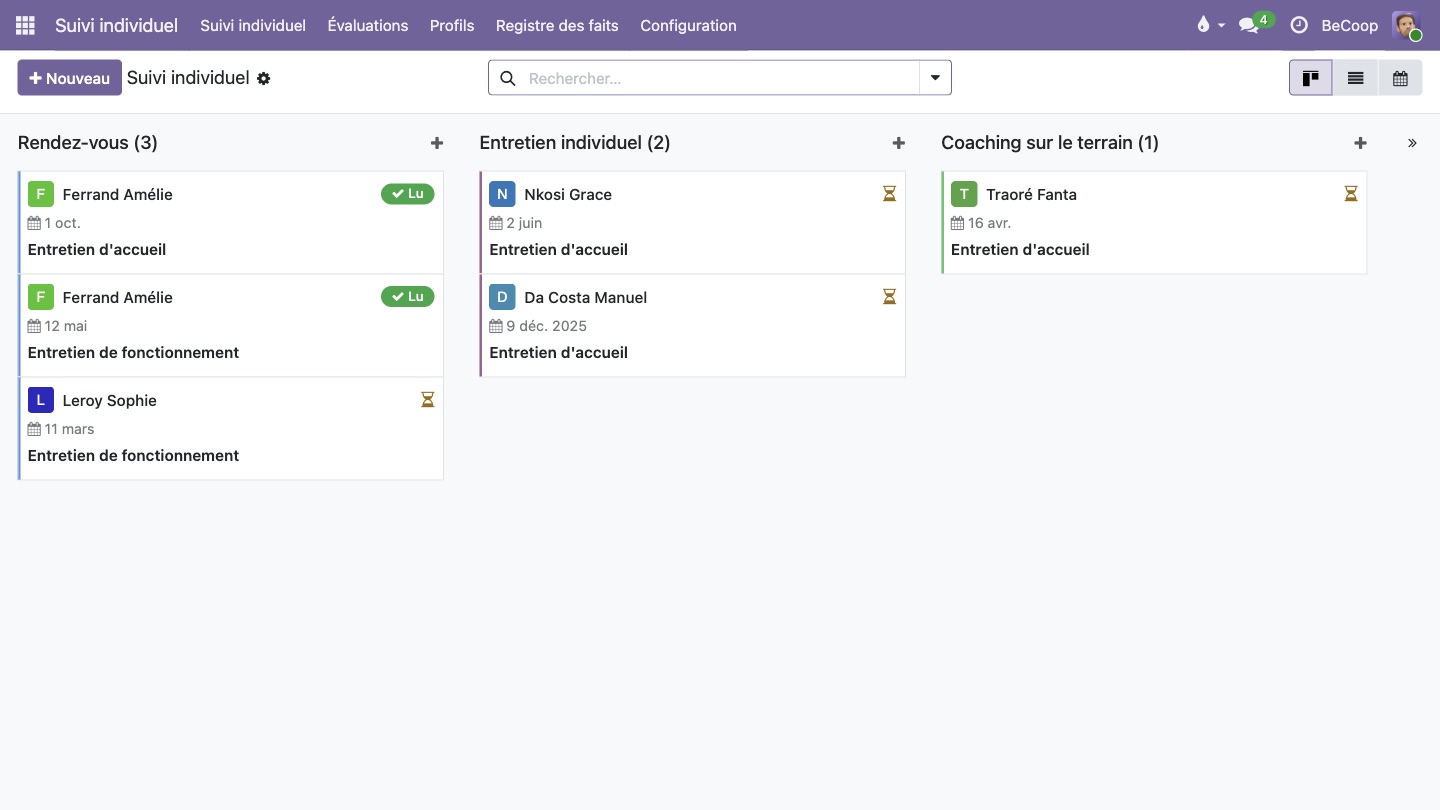Focus the Rechercher search field
1440x810 pixels.
(720, 78)
